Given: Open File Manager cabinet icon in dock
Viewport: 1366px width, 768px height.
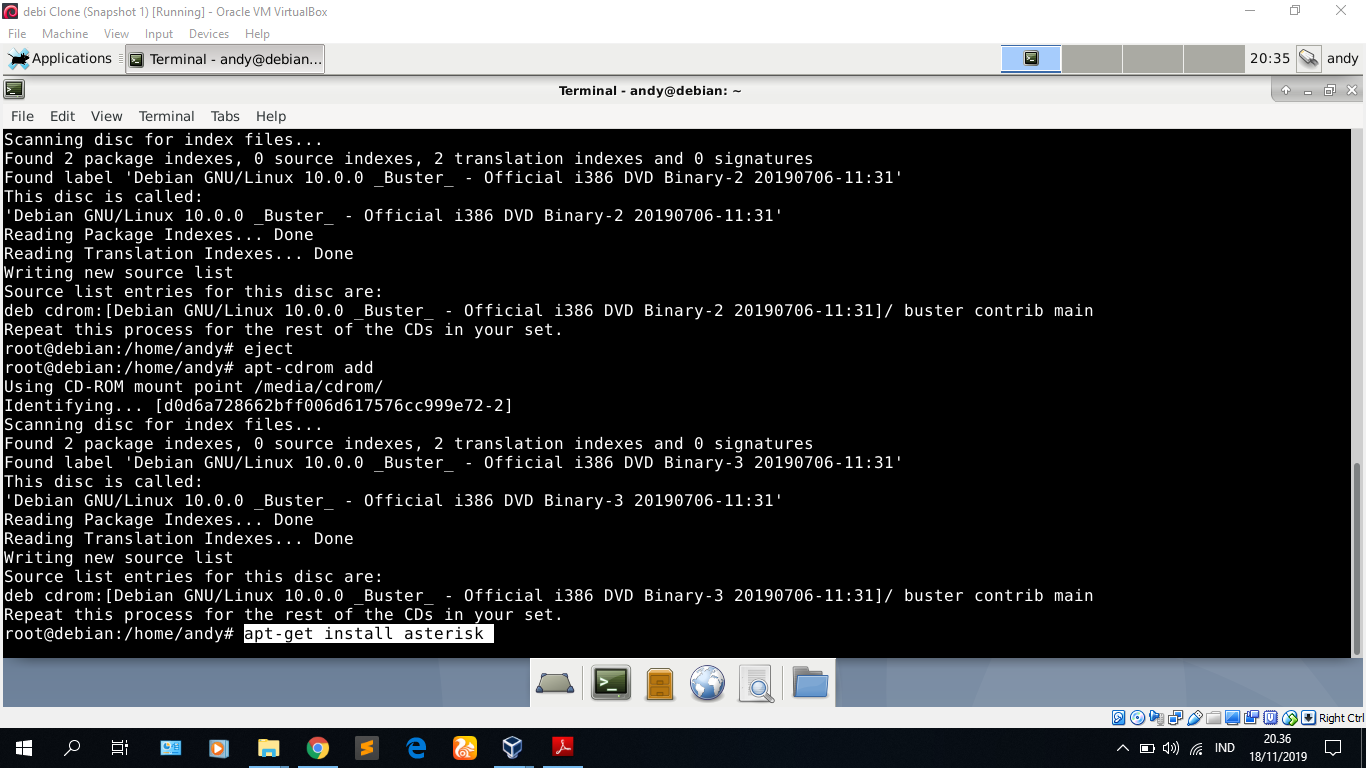Looking at the screenshot, I should pyautogui.click(x=660, y=684).
